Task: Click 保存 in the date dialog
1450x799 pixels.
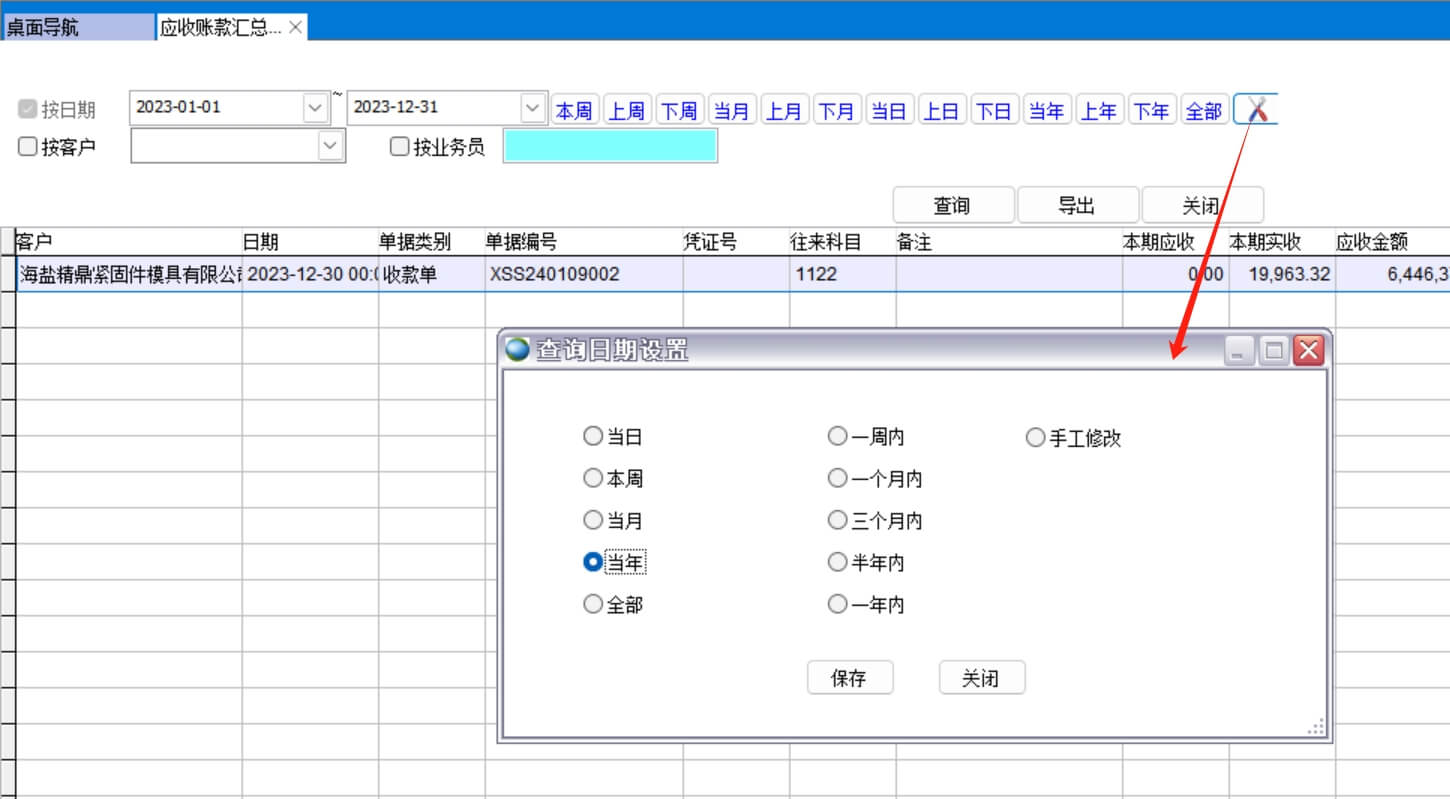Action: click(x=849, y=678)
